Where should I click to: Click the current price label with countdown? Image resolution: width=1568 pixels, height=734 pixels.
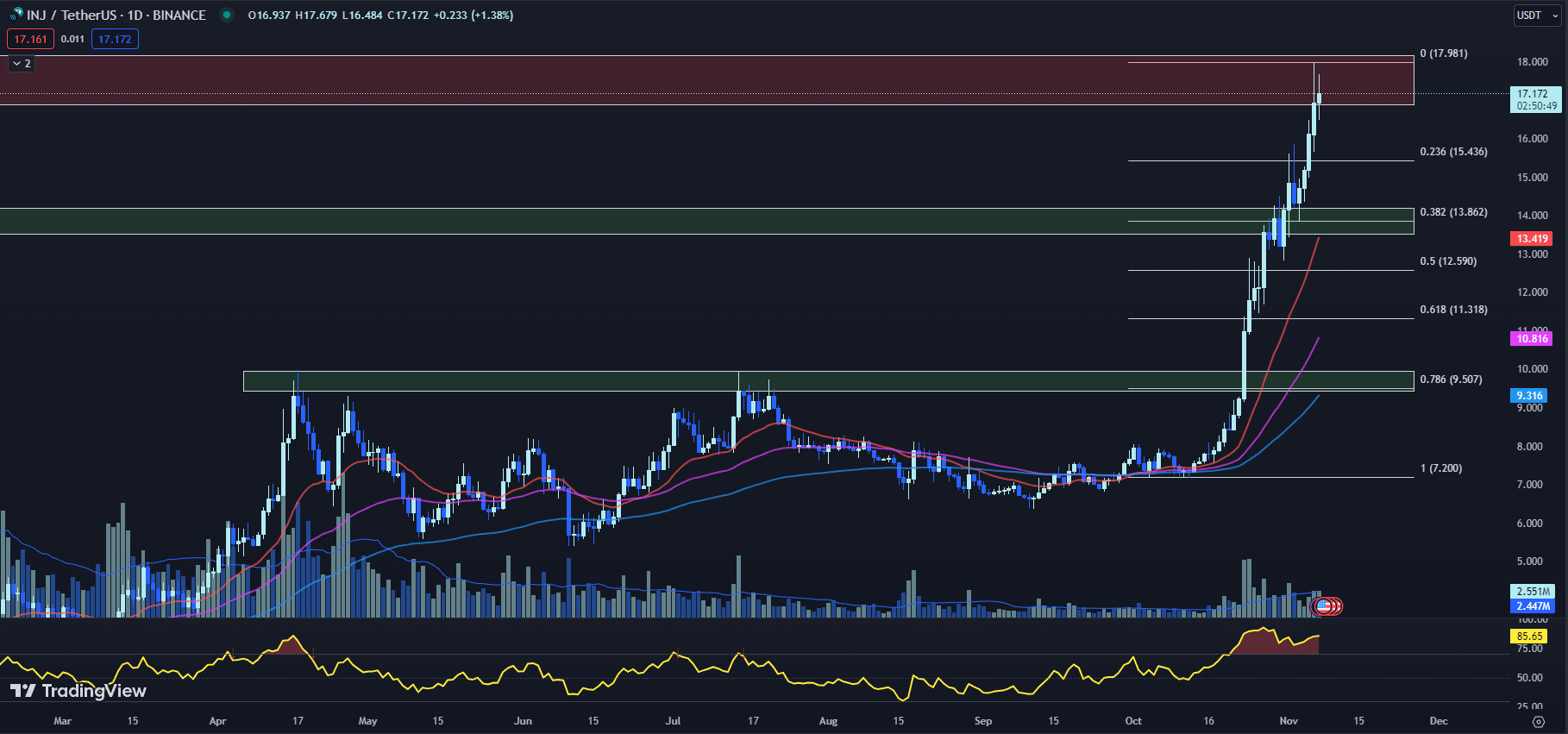click(1536, 100)
